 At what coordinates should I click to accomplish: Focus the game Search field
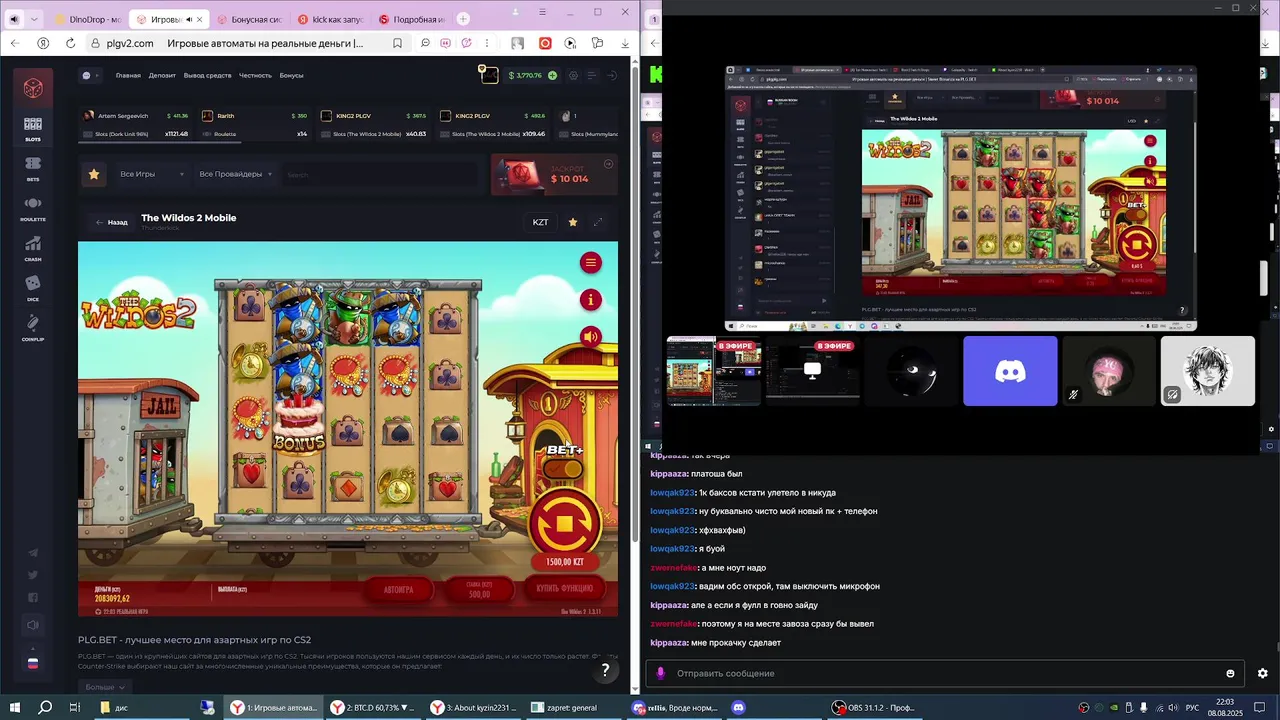pyautogui.click(x=380, y=174)
